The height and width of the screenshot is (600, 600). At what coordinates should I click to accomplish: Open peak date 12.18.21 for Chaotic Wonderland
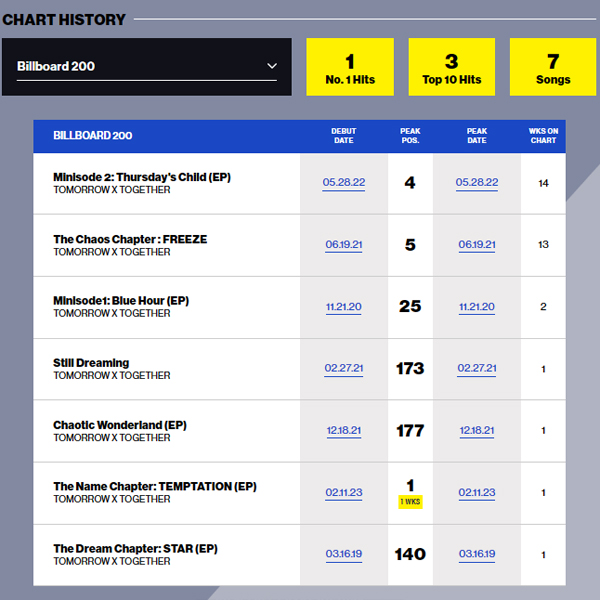point(477,431)
